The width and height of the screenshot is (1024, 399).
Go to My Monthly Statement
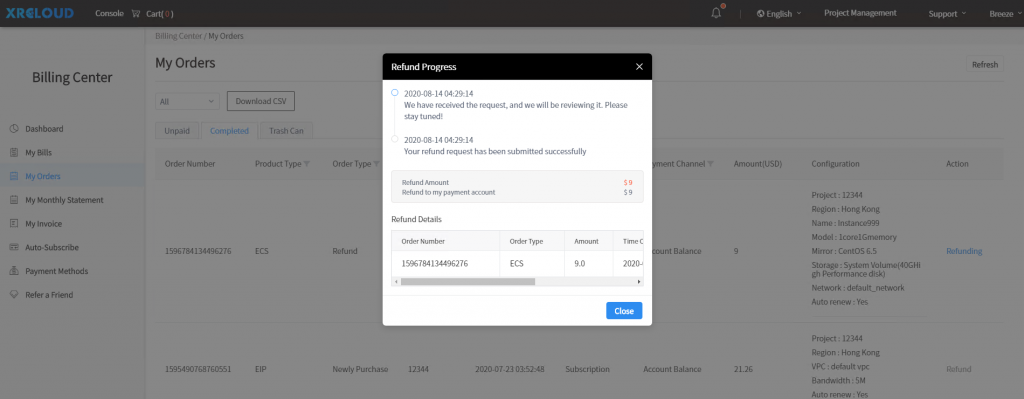tap(64, 200)
